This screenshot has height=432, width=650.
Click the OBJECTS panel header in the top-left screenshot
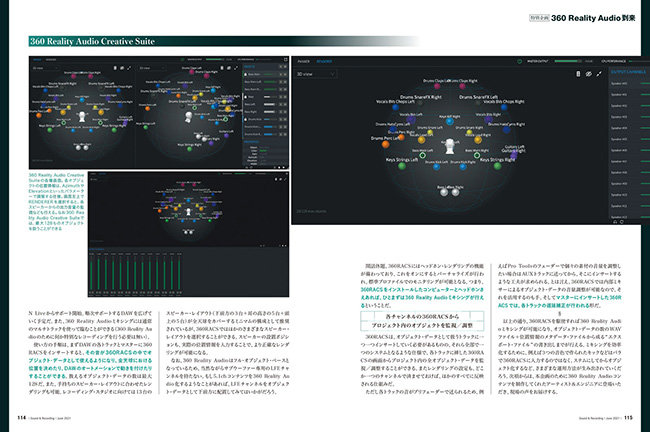[x=250, y=66]
